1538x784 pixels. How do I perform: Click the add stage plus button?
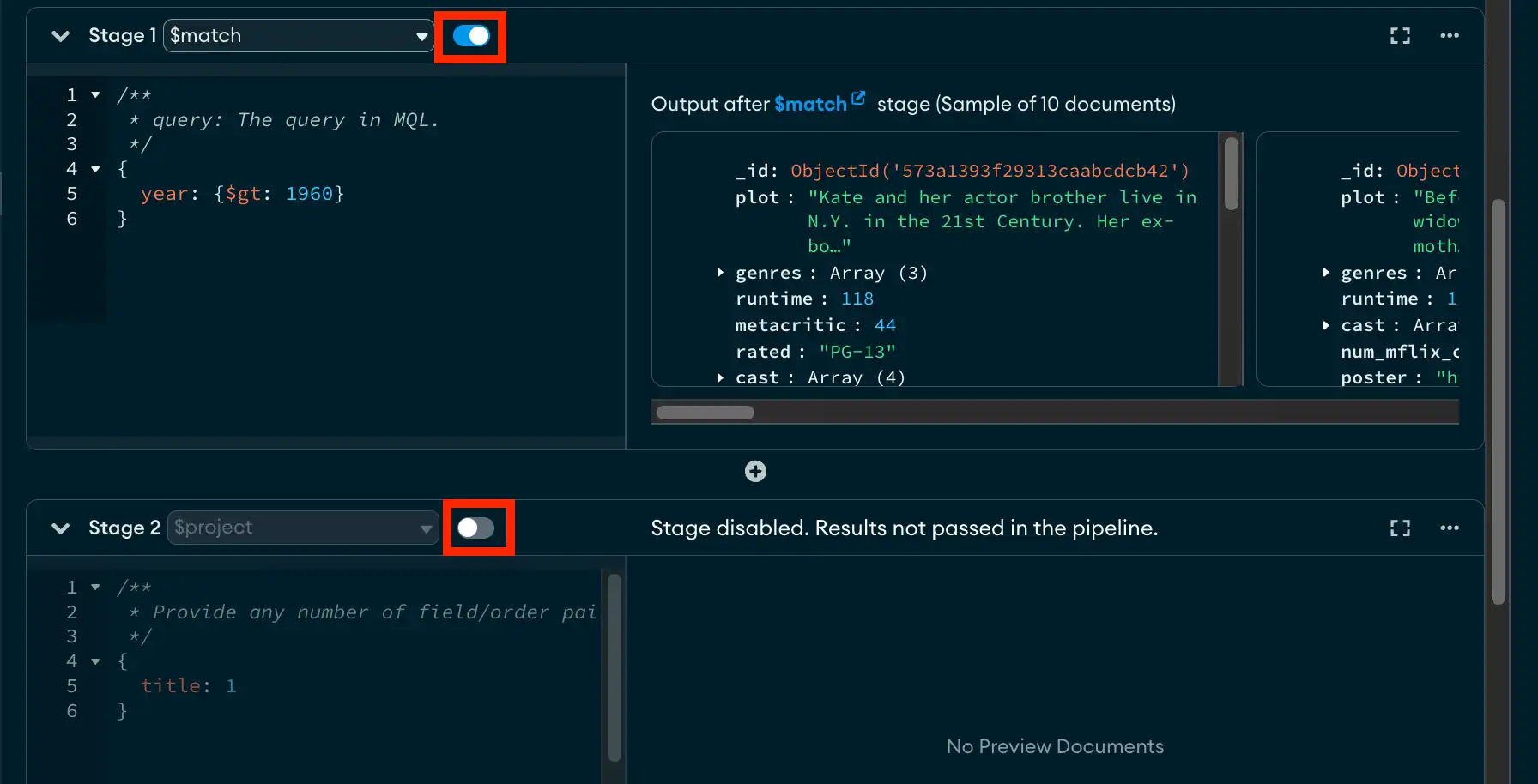tap(754, 471)
